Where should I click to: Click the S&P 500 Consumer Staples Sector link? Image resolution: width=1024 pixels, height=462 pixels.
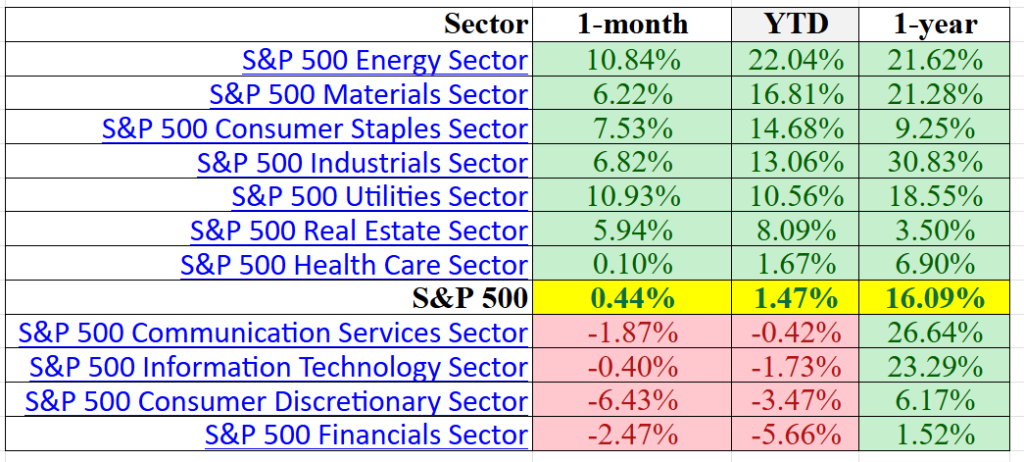point(315,129)
